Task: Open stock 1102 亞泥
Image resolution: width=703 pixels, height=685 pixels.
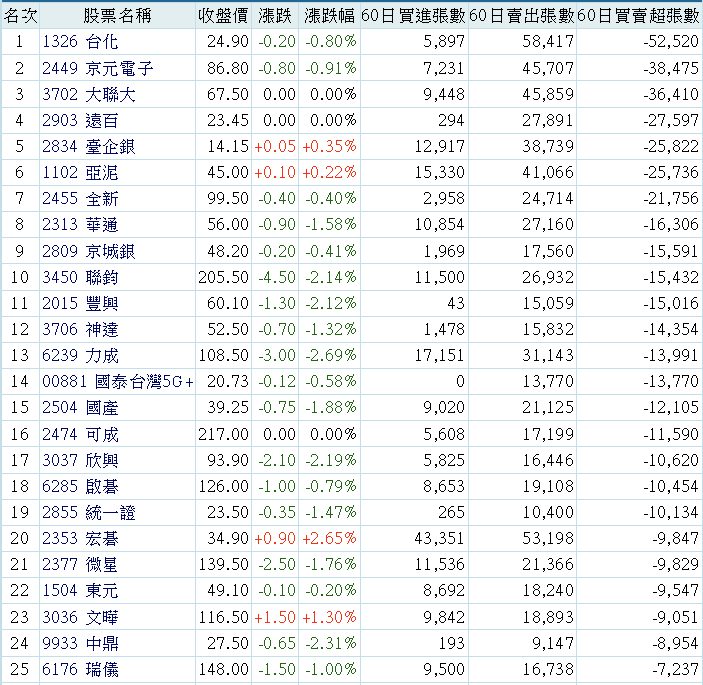Action: coord(80,172)
